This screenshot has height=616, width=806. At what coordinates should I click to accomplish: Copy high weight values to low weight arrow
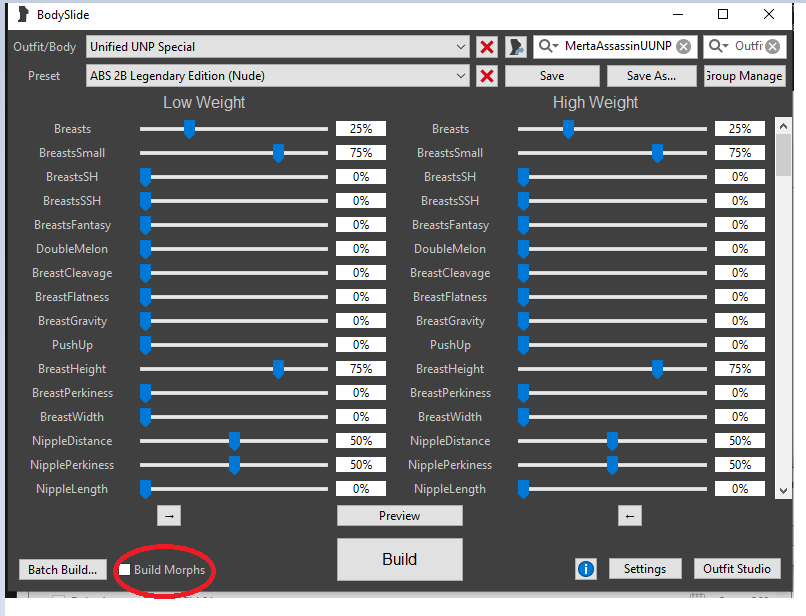[x=630, y=516]
